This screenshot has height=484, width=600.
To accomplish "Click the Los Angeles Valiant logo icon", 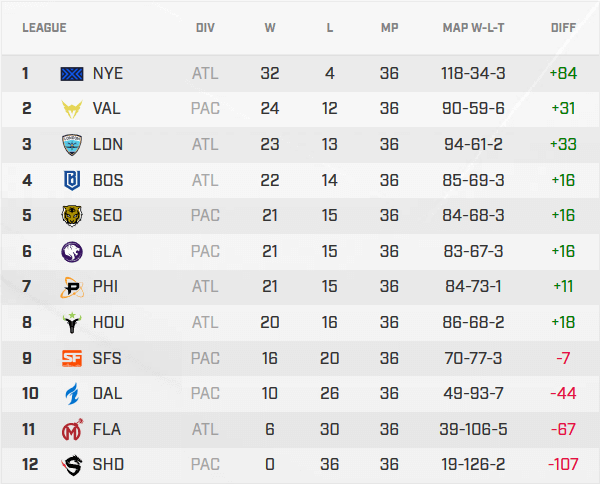I will 73,109.
